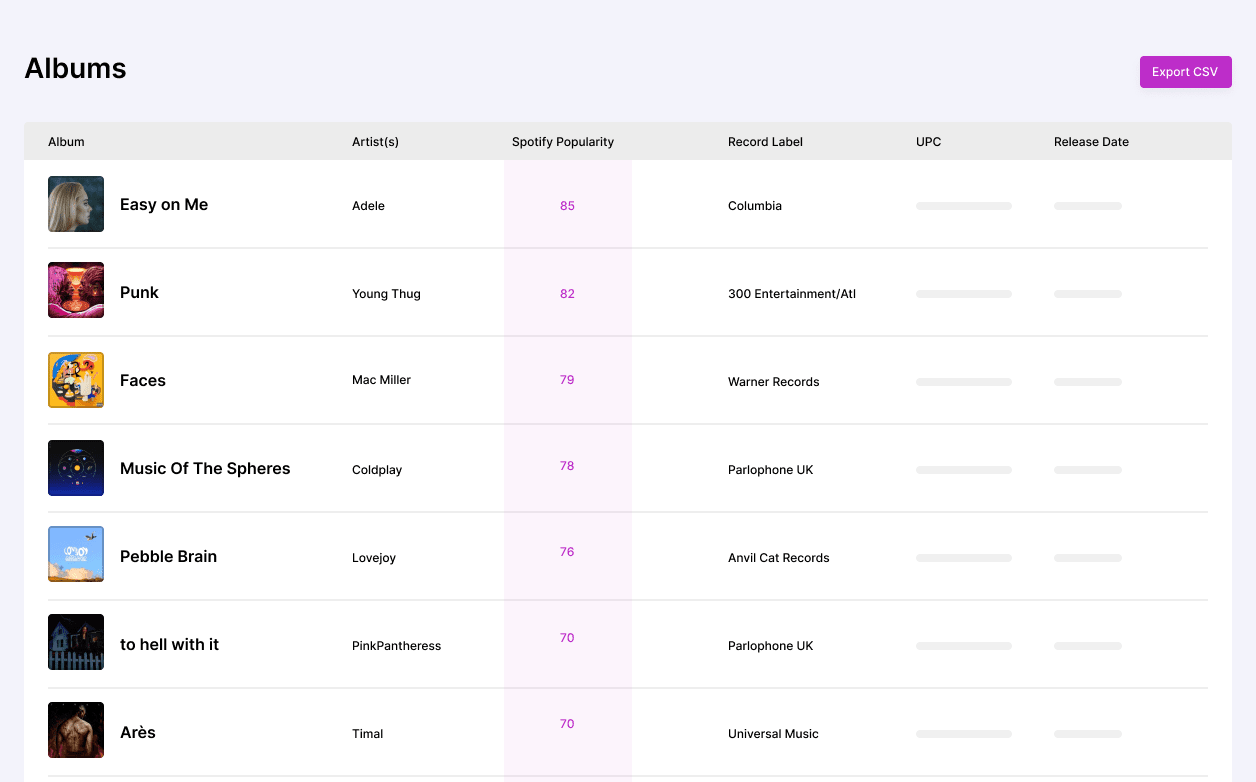The image size is (1256, 782).
Task: Click the Universal Music label cell
Action: 773,734
